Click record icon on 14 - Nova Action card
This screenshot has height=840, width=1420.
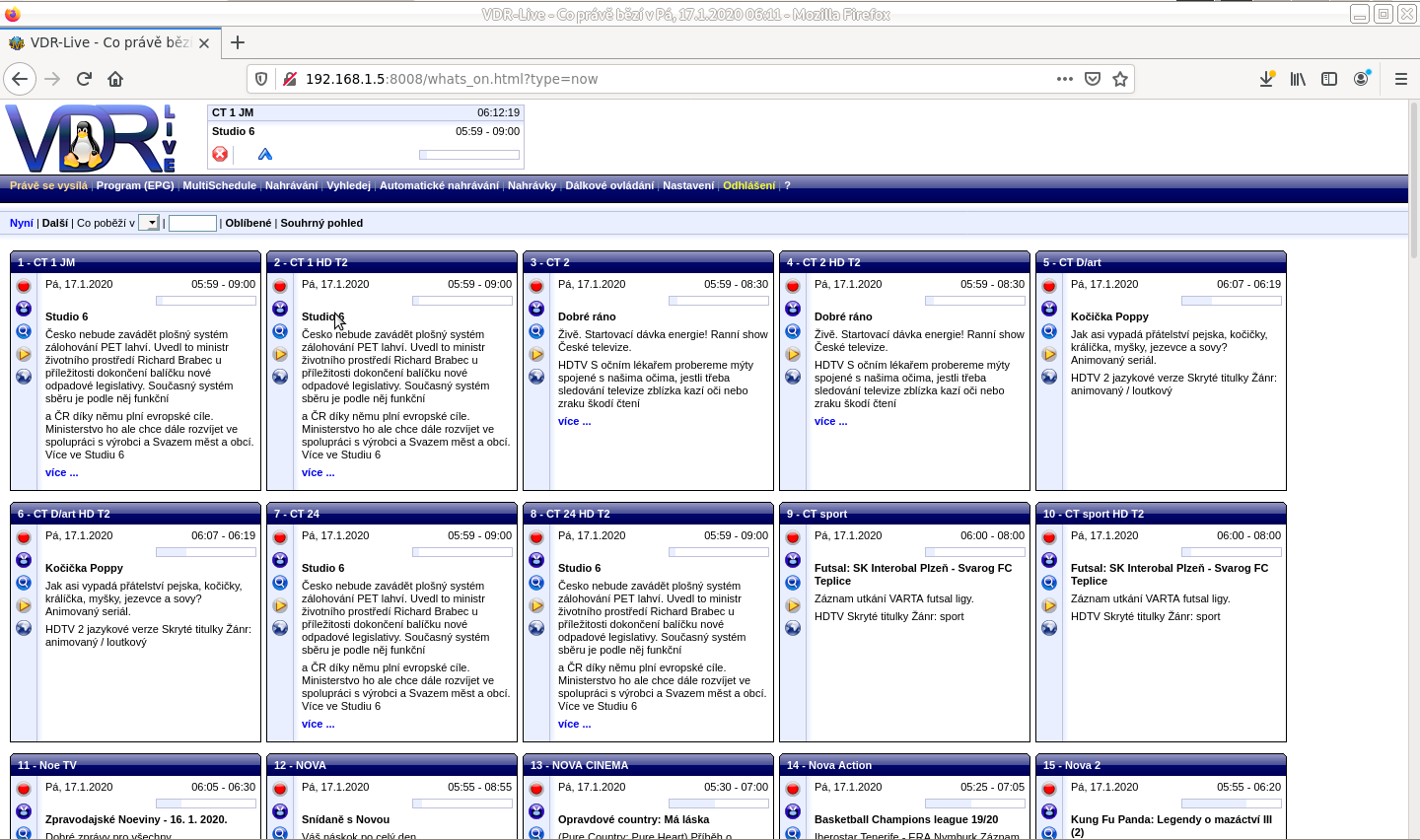coord(793,789)
